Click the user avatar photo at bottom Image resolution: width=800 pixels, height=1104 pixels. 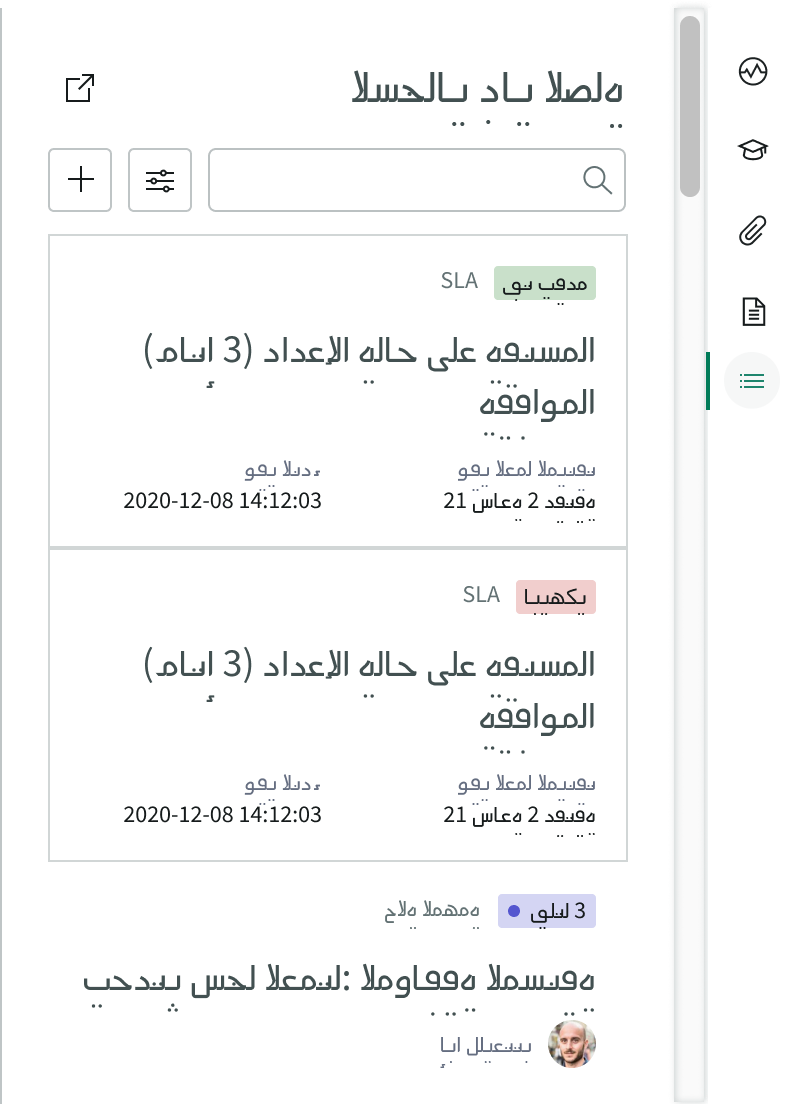point(571,1044)
